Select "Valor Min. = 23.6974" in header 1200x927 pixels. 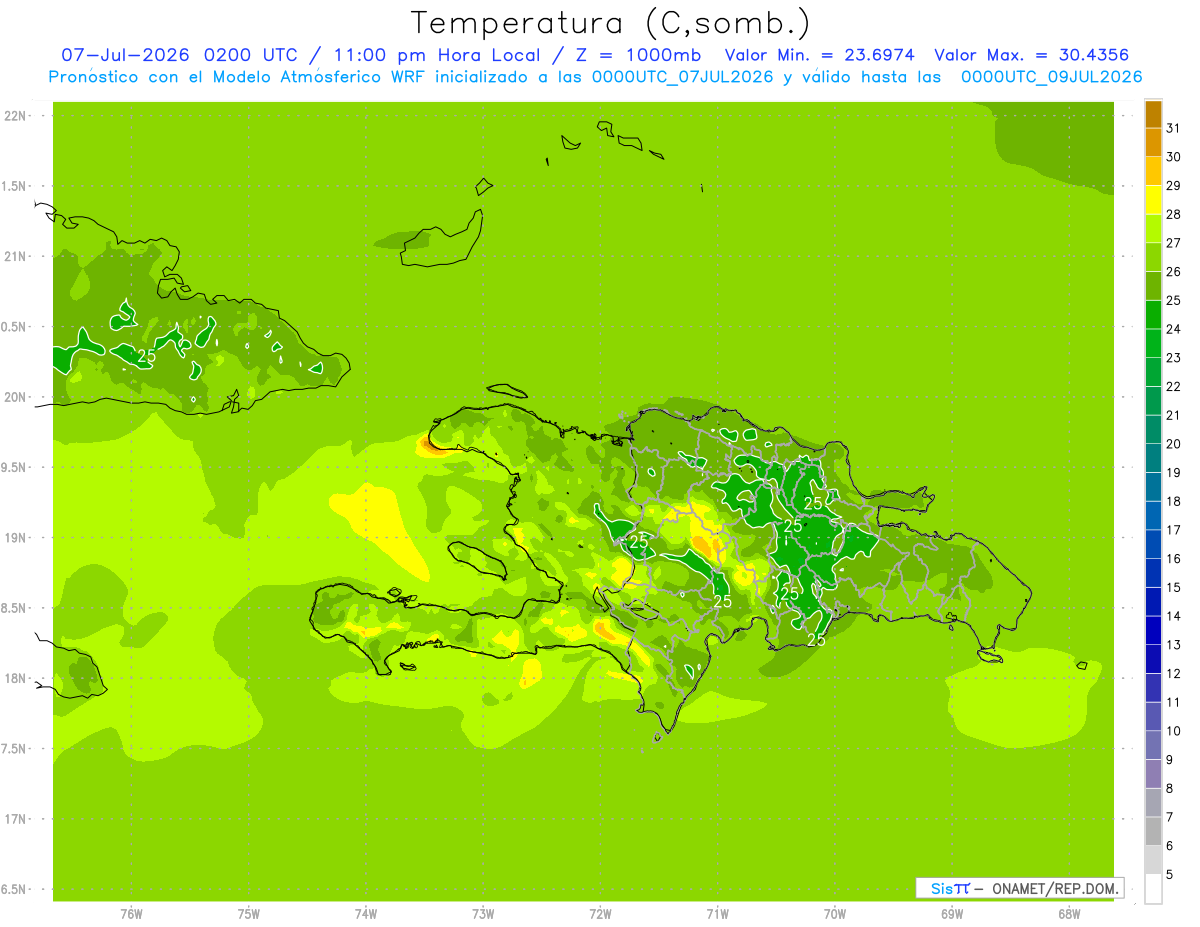tap(820, 55)
